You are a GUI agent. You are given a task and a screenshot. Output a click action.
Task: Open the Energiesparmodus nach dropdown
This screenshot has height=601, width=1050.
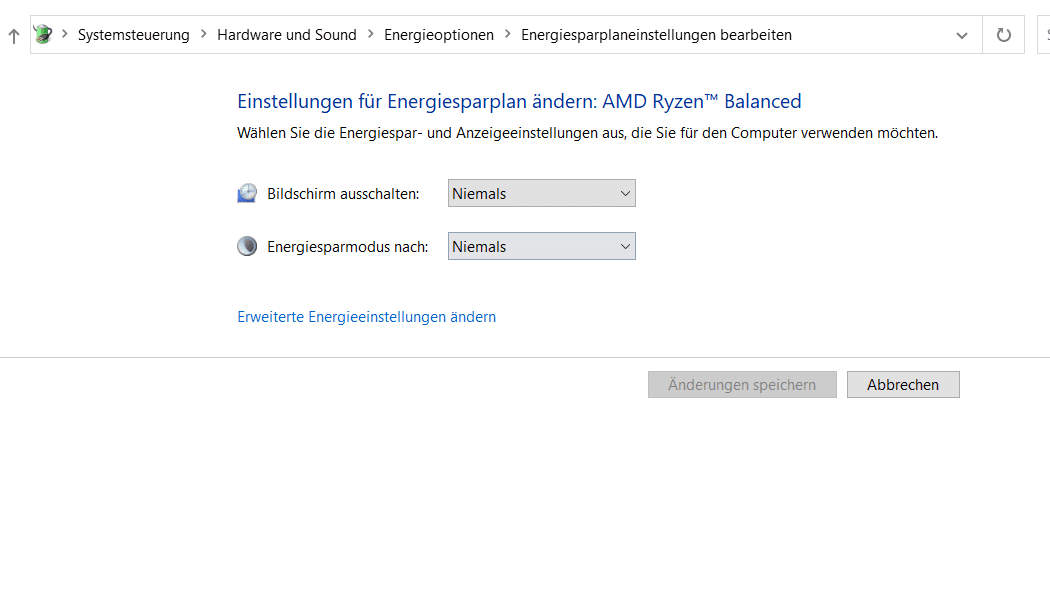pos(541,247)
